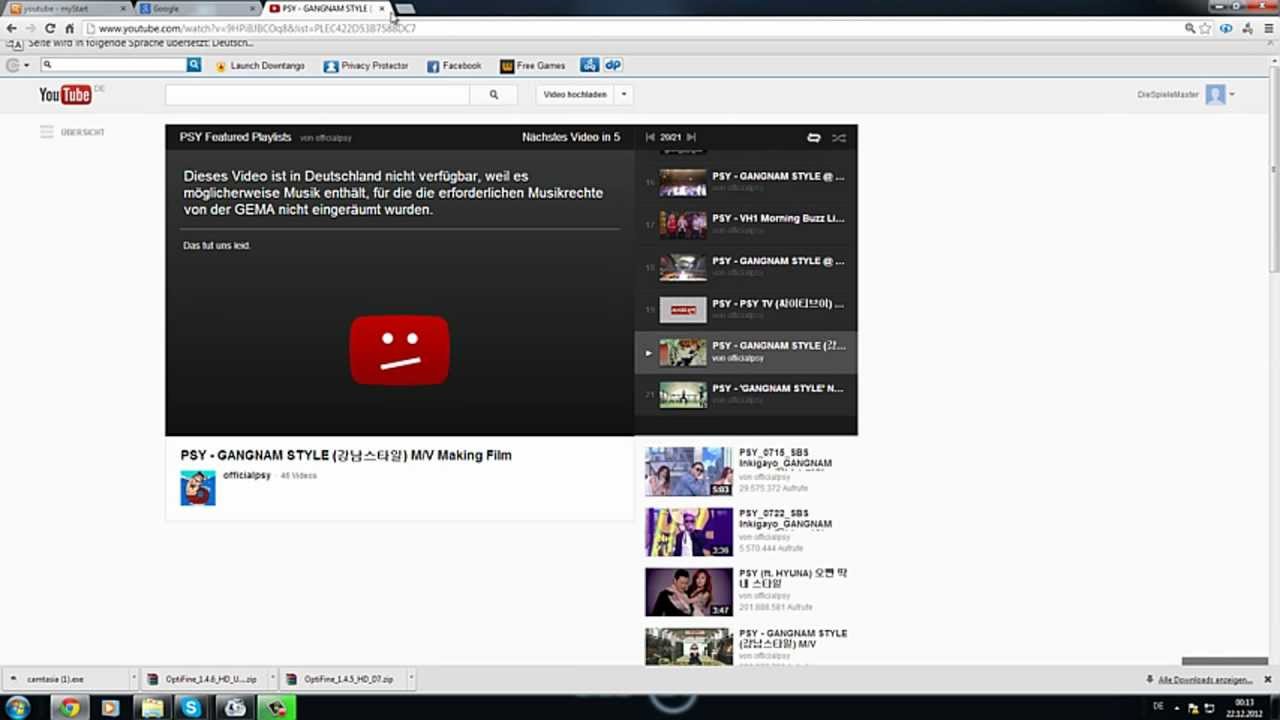
Task: Open the Windows Explorer folder taskbar icon
Action: tap(151, 708)
